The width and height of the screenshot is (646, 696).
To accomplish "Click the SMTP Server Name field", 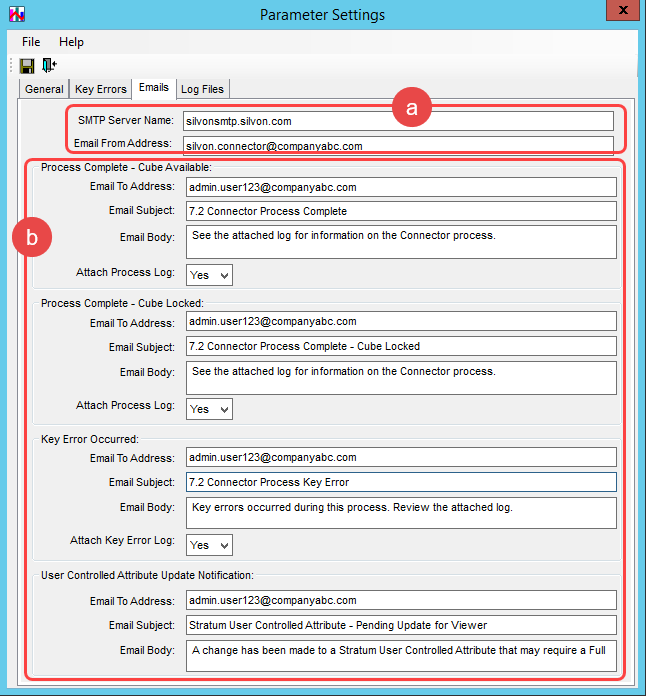I will (397, 121).
